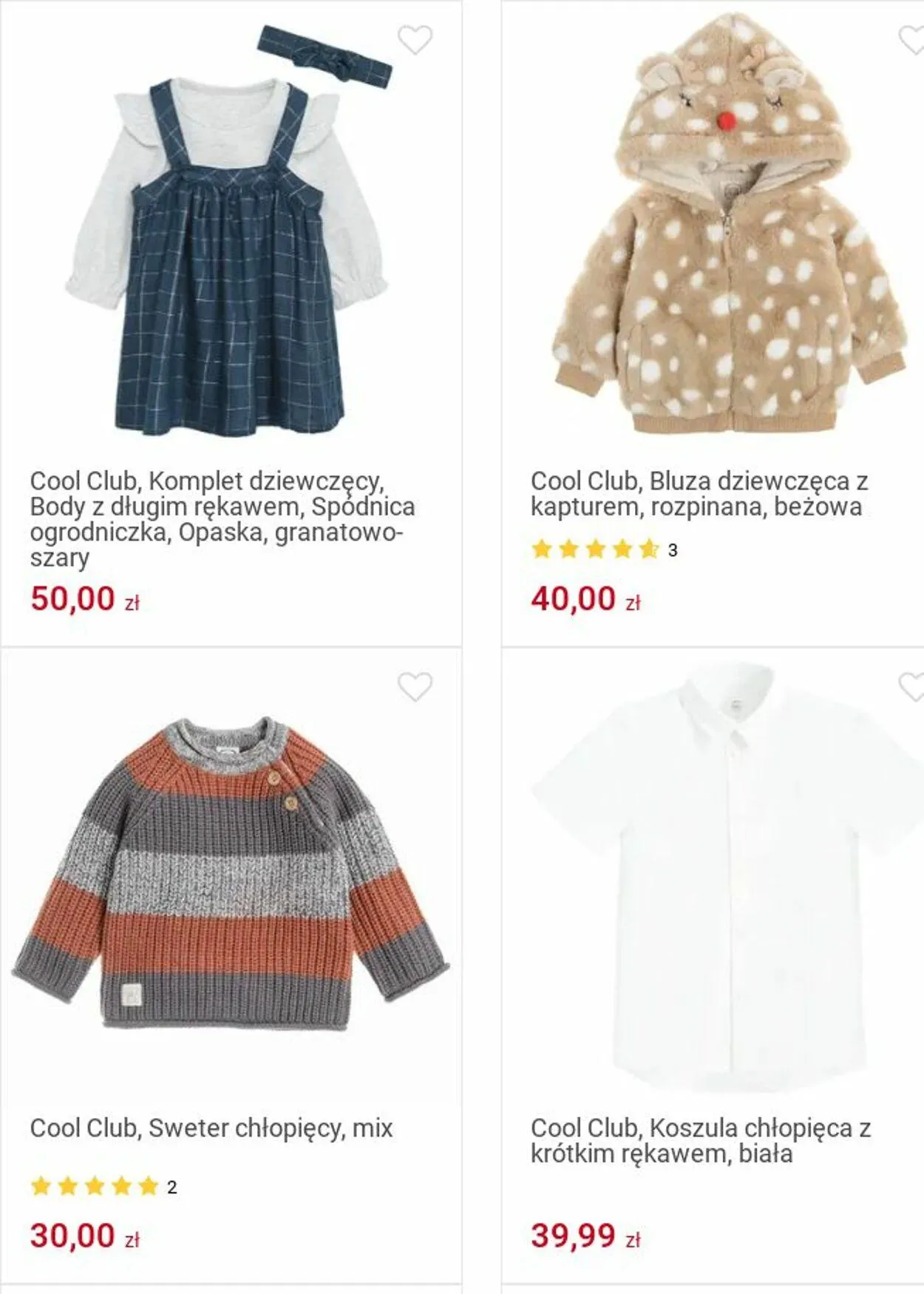Open 'Koszula chłopięca z krótkim rękawem' link

point(701,1141)
